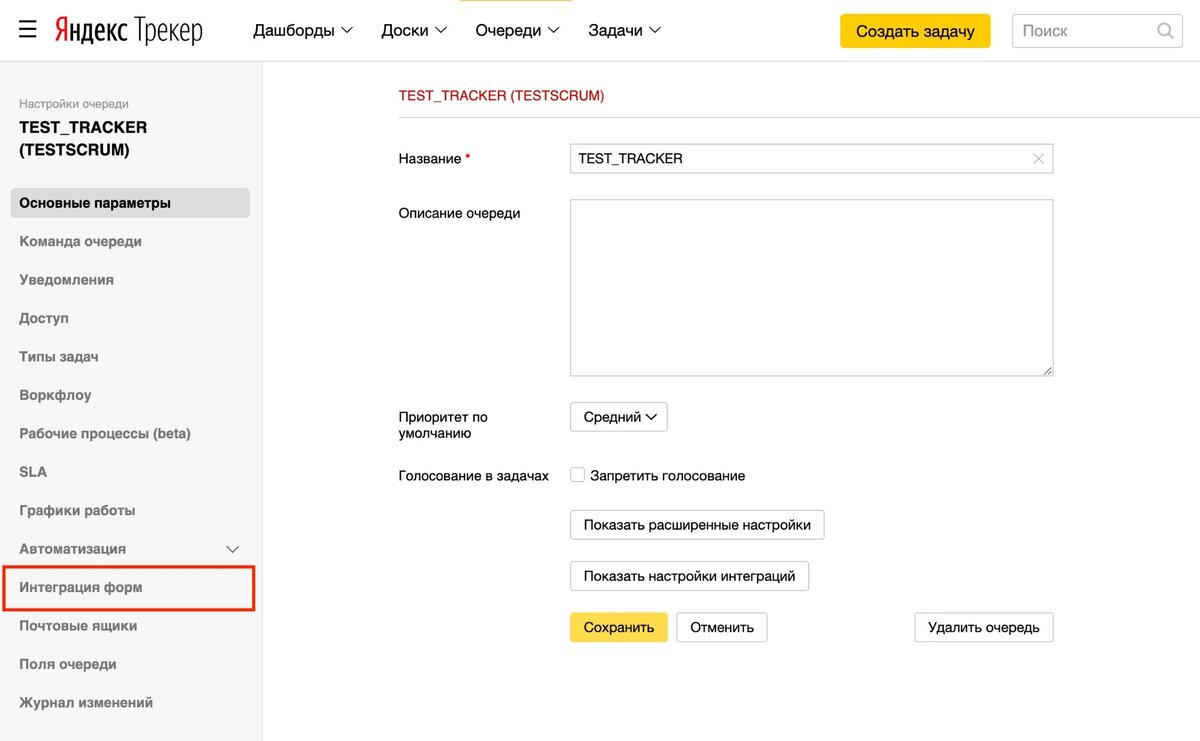Select Воркфлоу in the sidebar

tap(57, 395)
